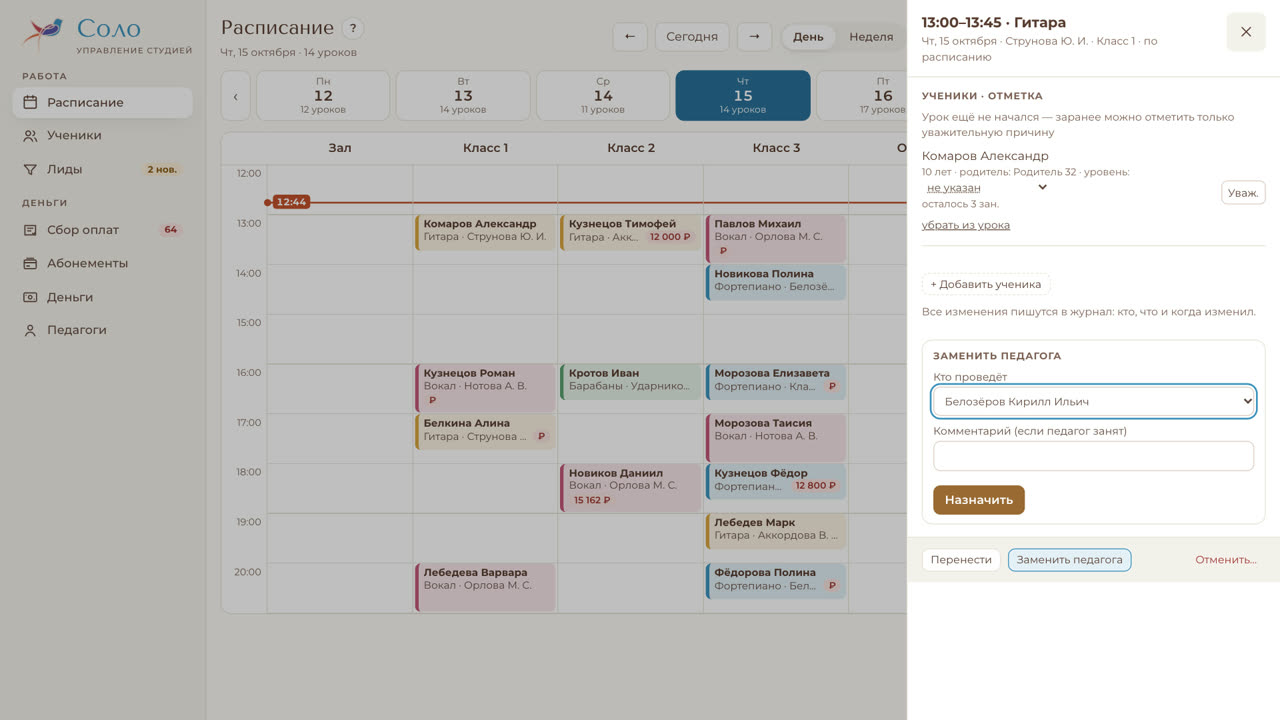Click the ruble badge on Белкина Алина lesson
This screenshot has width=1280, height=720.
click(541, 436)
